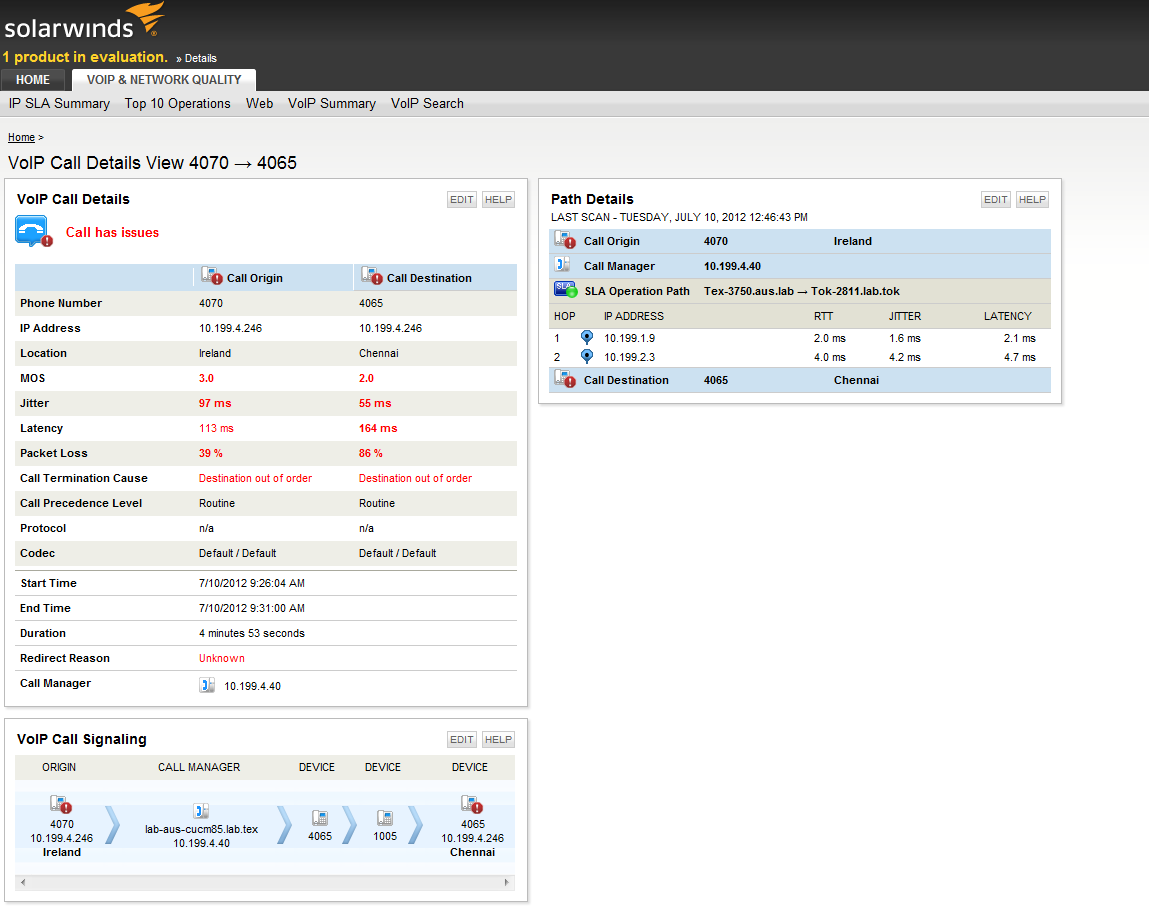
Task: Click the RTT column header in Path Details
Action: tap(824, 316)
